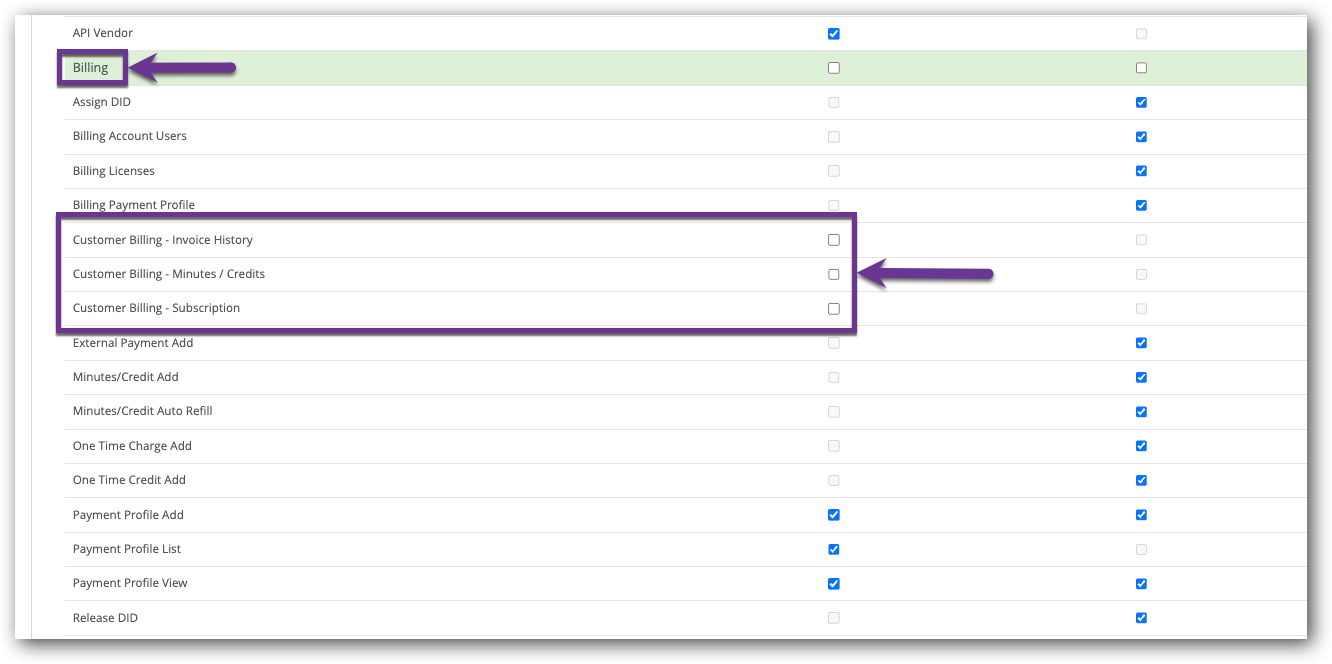This screenshot has height=664, width=1332.
Task: Select the highlighted Billing row label
Action: [91, 67]
